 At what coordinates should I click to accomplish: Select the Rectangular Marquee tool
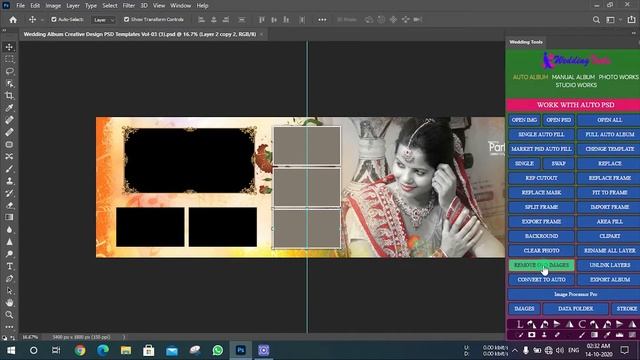click(x=9, y=59)
